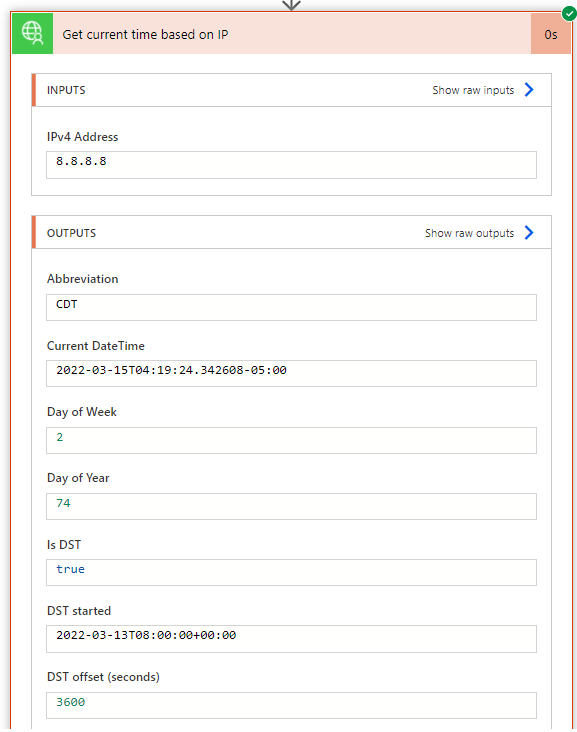The height and width of the screenshot is (732, 577).
Task: Click the down arrow connector above the action
Action: tap(291, 5)
